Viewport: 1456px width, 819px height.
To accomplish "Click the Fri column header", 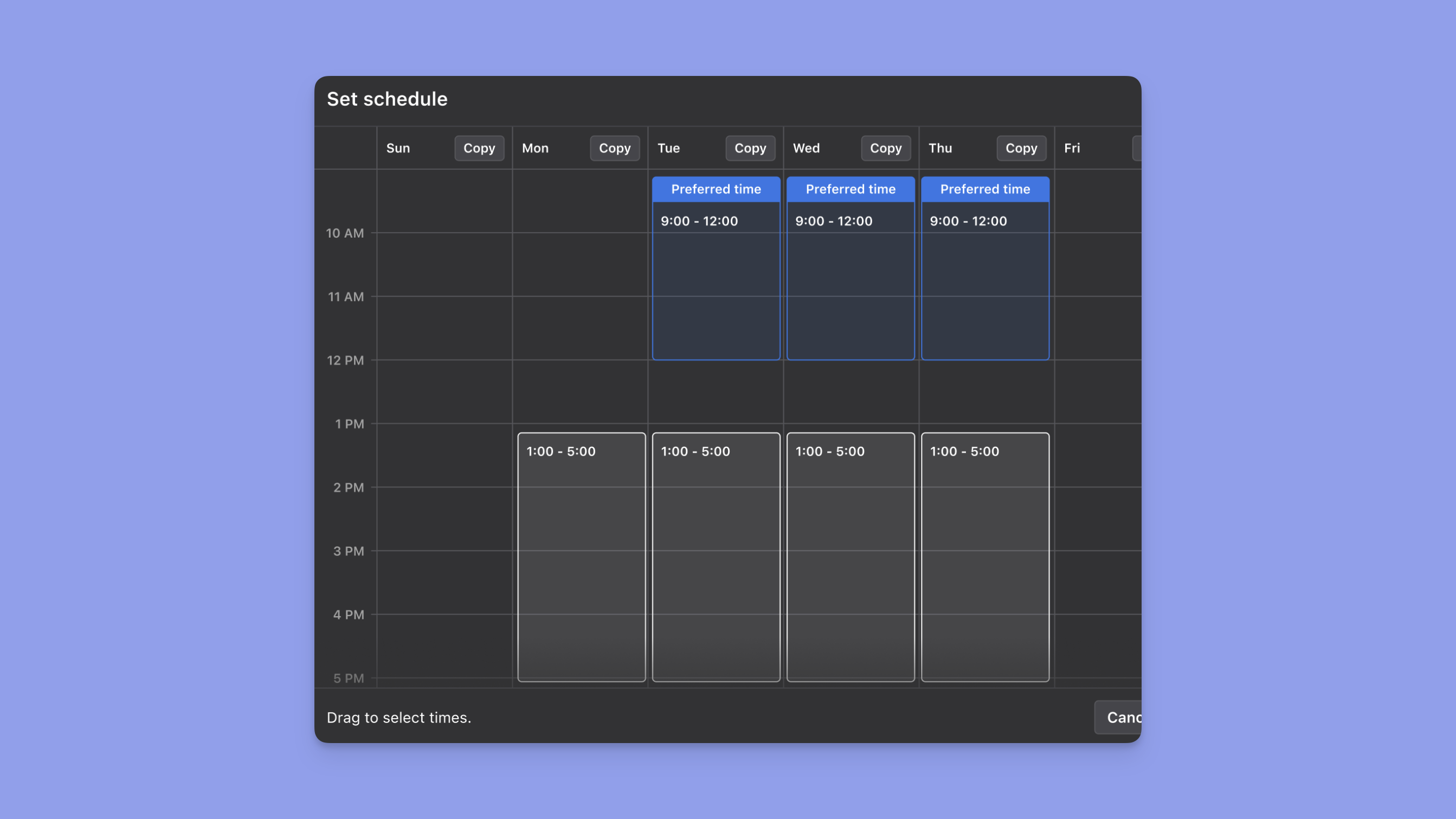I will click(1072, 148).
